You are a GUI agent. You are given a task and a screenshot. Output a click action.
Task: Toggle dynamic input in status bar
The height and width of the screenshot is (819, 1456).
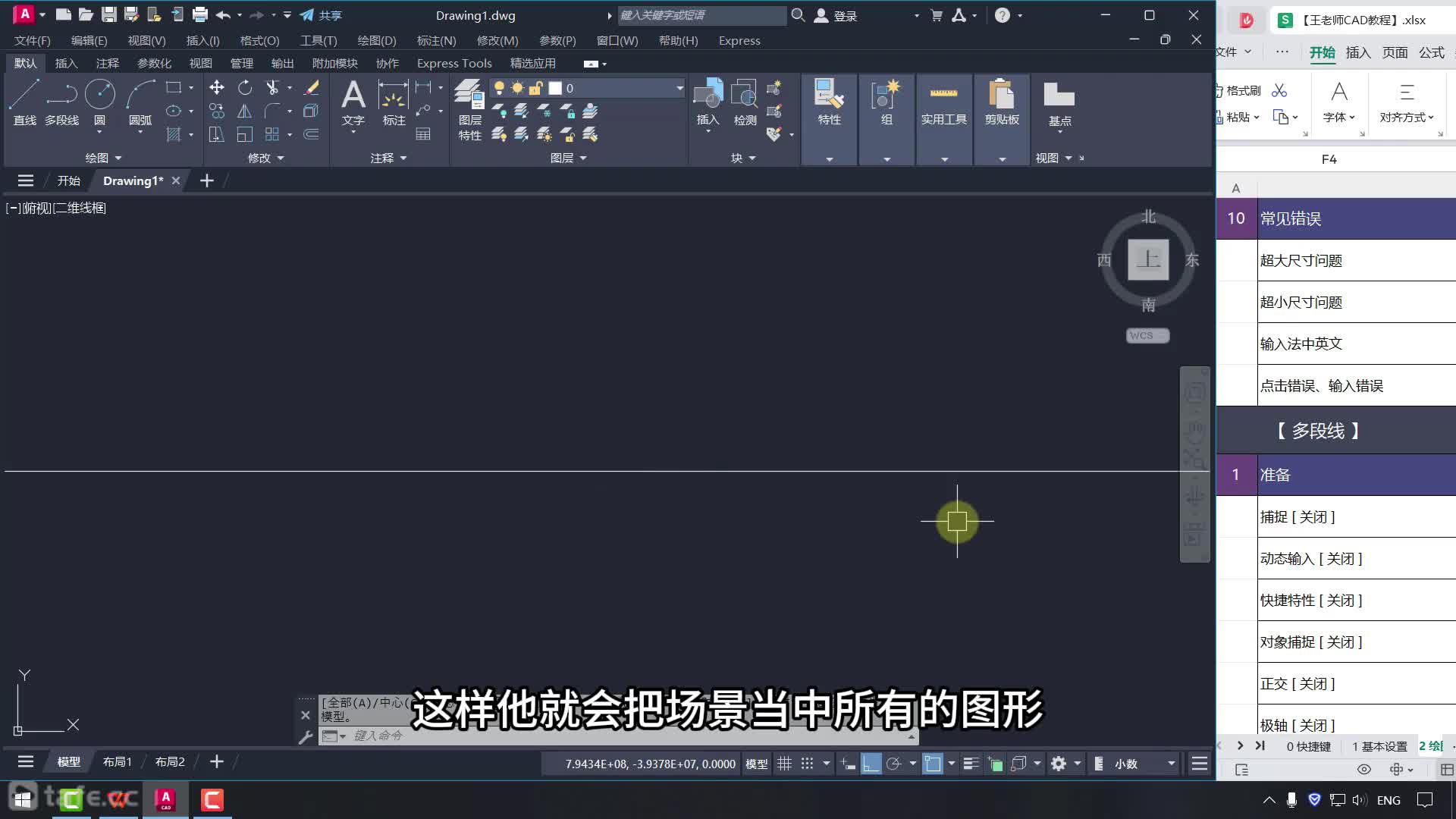pos(849,764)
